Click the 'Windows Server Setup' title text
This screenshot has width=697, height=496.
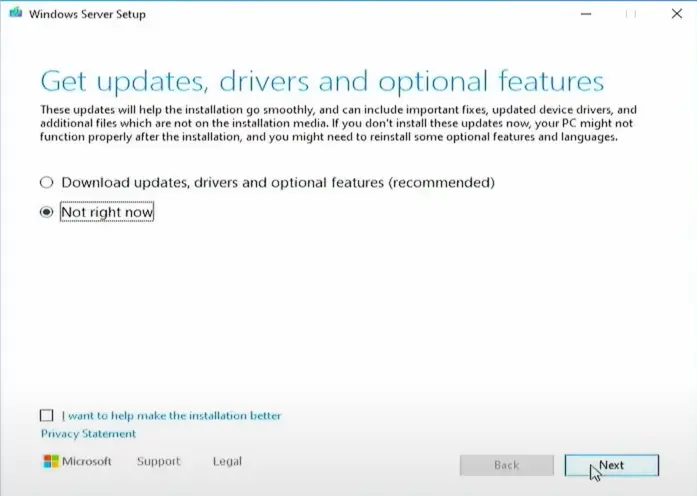click(x=87, y=14)
